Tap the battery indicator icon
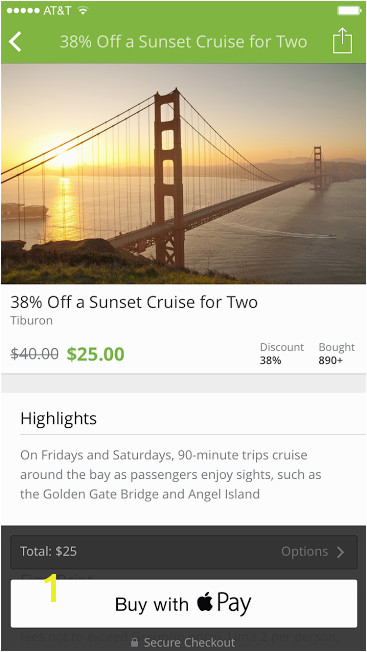367x652 pixels. click(350, 10)
